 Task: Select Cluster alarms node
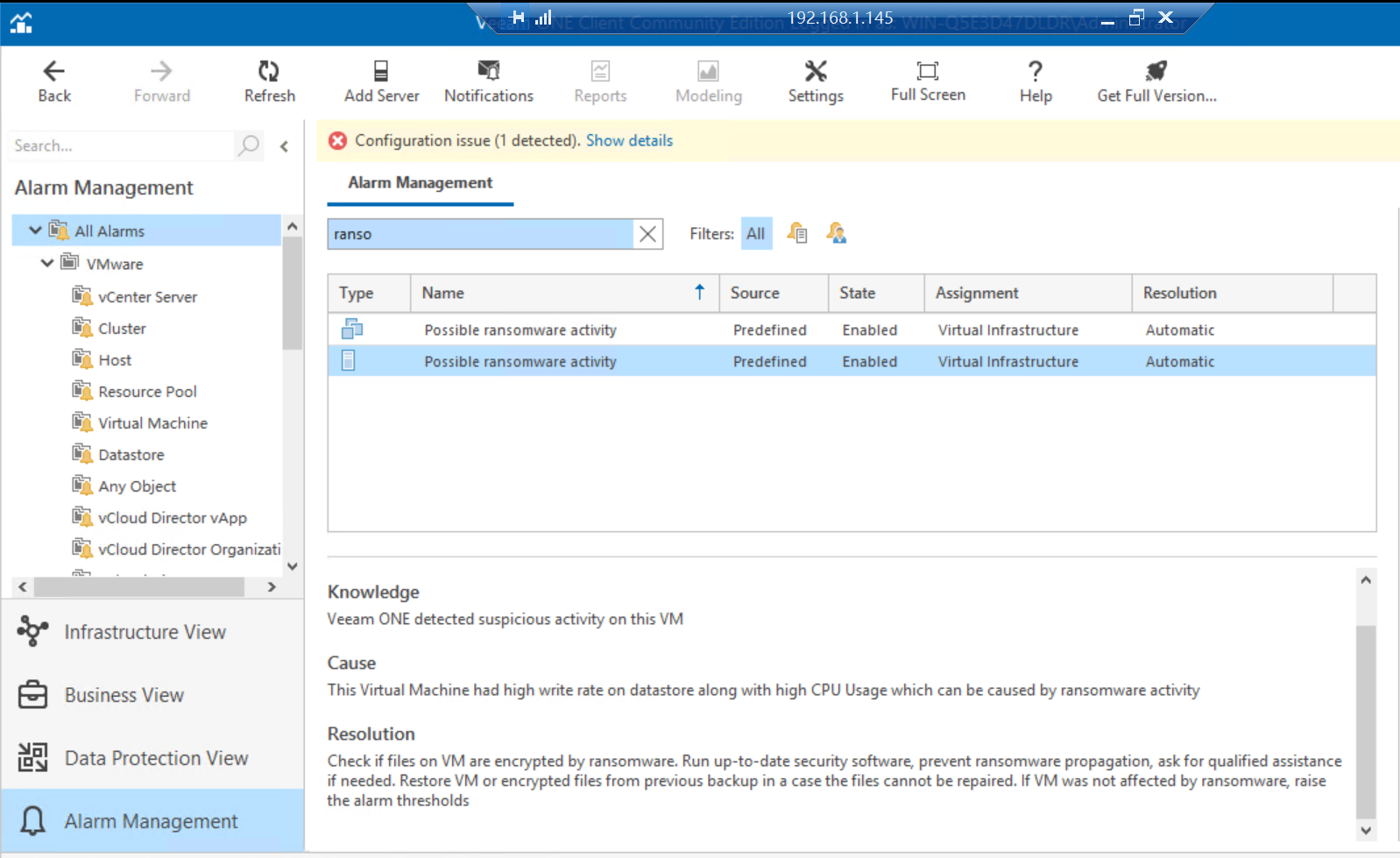(122, 329)
